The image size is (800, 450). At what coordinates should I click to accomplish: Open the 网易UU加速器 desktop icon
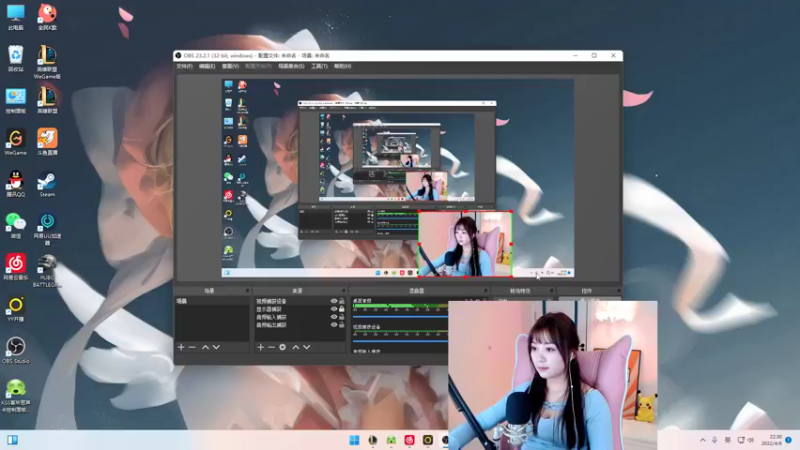tap(47, 229)
